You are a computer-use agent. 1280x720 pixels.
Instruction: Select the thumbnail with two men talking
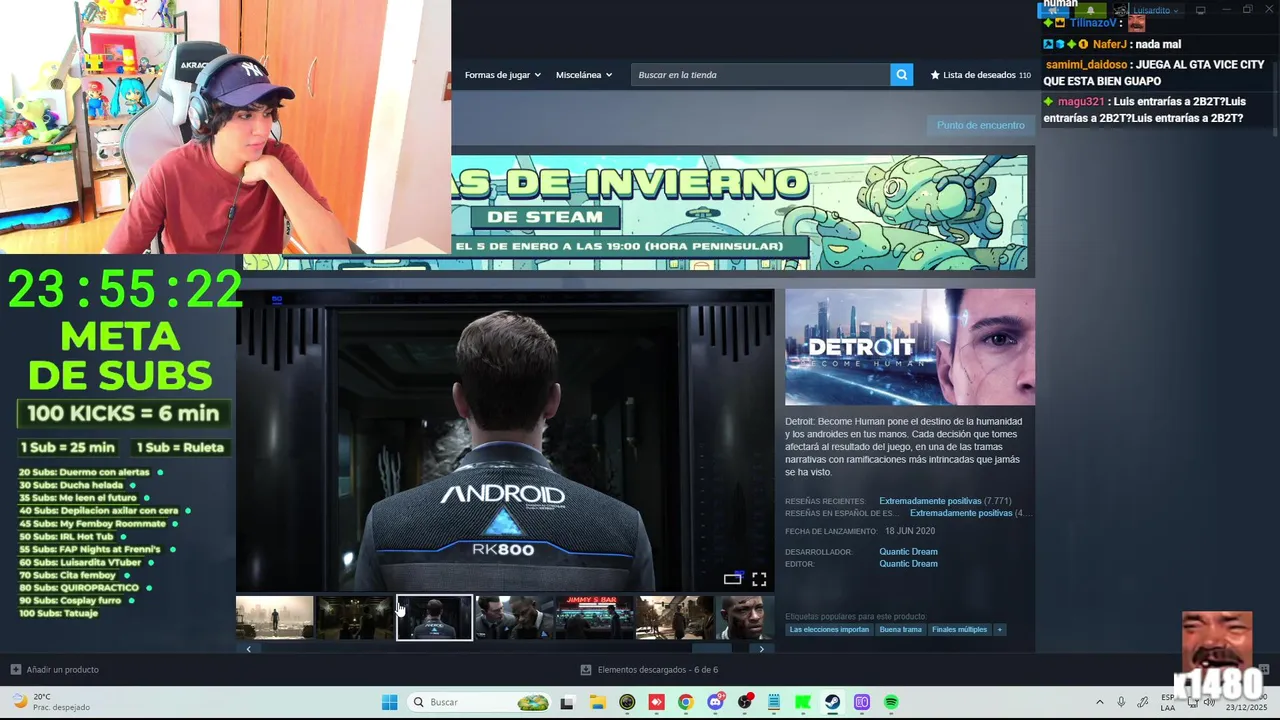click(514, 618)
